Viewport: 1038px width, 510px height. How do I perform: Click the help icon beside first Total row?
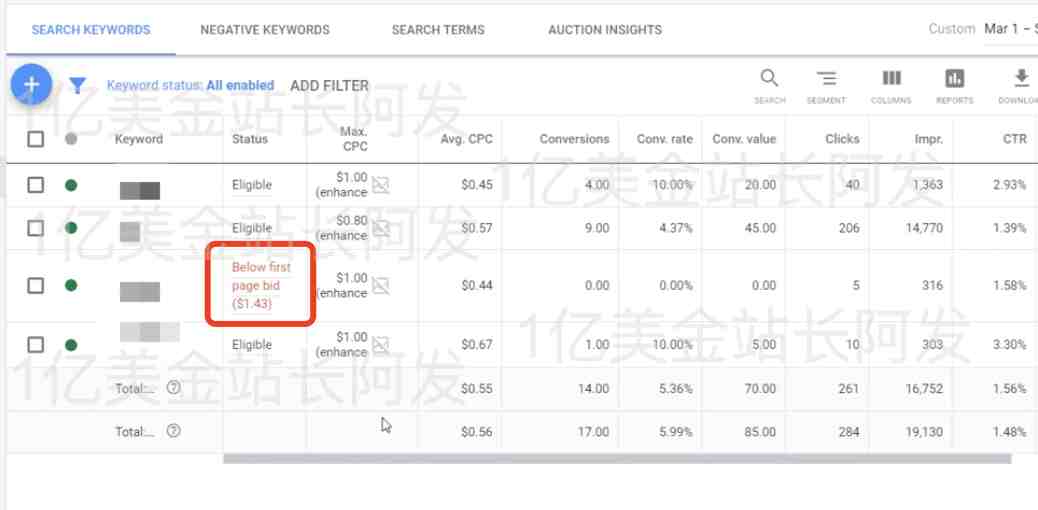tap(173, 387)
